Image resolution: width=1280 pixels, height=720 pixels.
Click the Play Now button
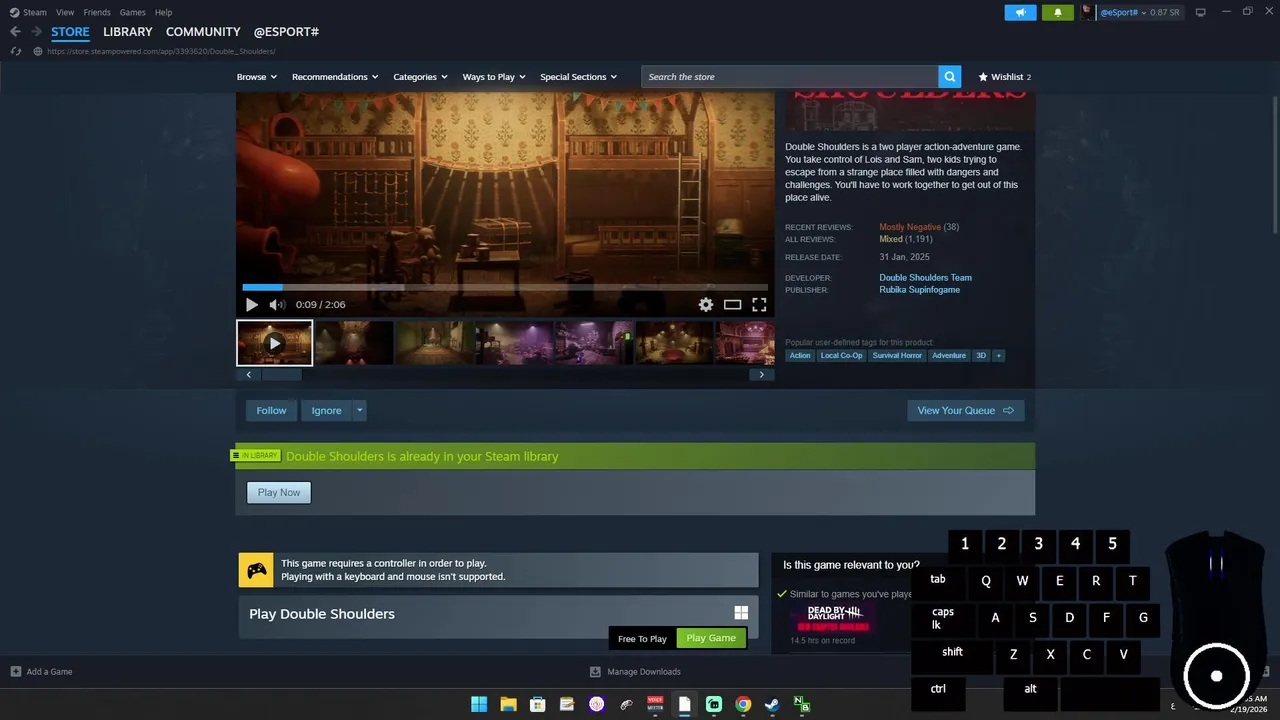279,492
